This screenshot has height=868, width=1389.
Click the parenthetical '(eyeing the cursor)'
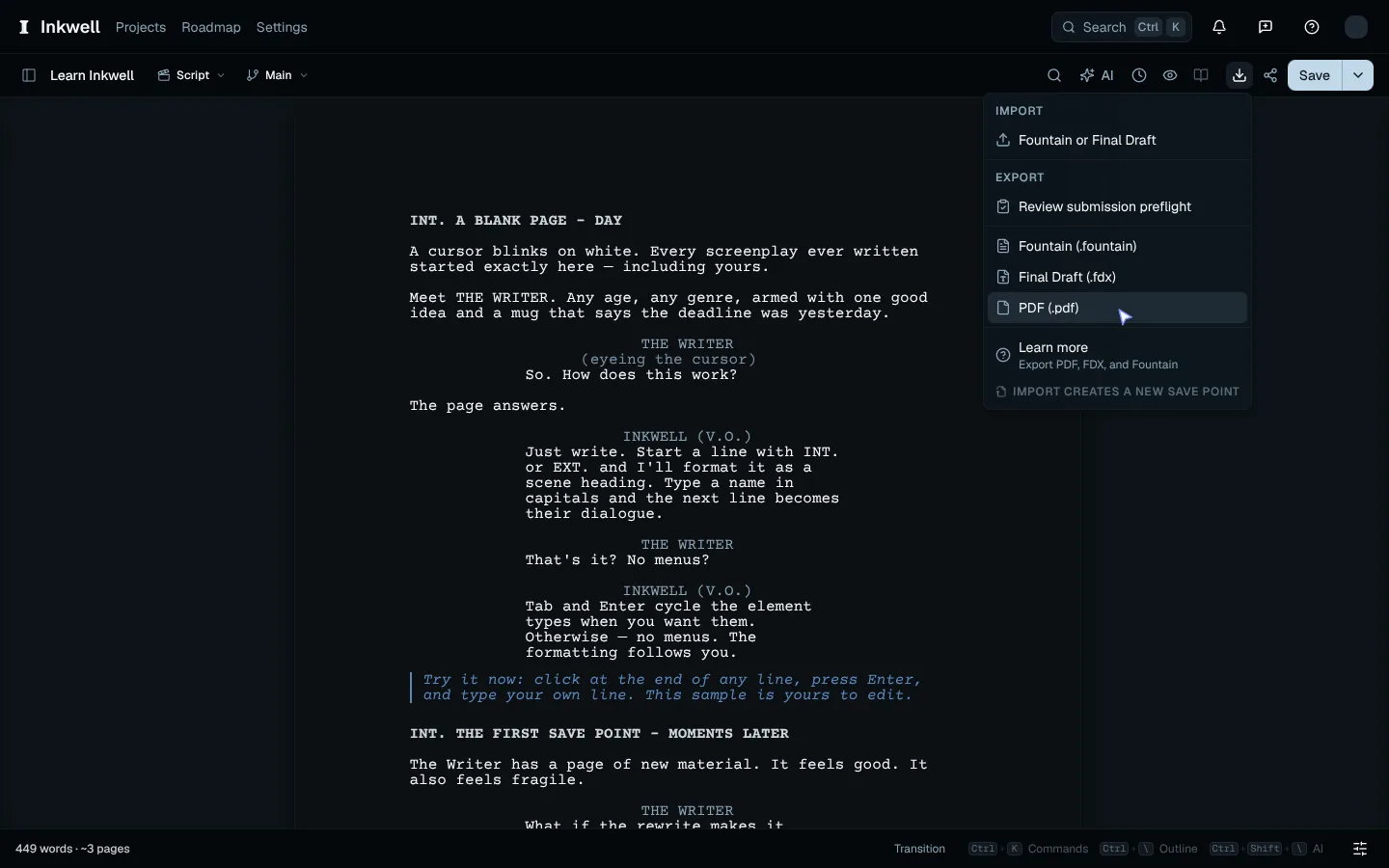669,360
